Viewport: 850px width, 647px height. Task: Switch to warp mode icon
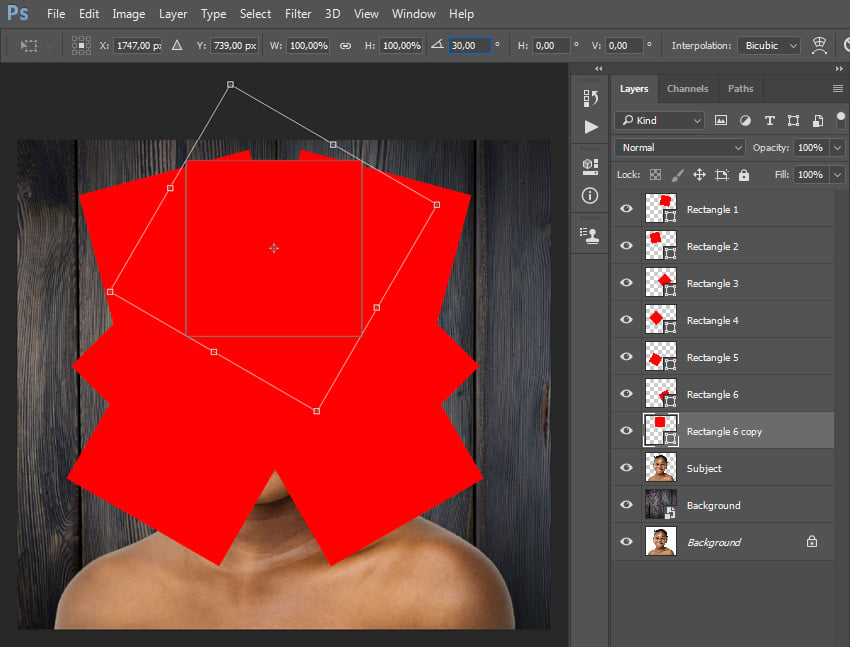coord(819,46)
